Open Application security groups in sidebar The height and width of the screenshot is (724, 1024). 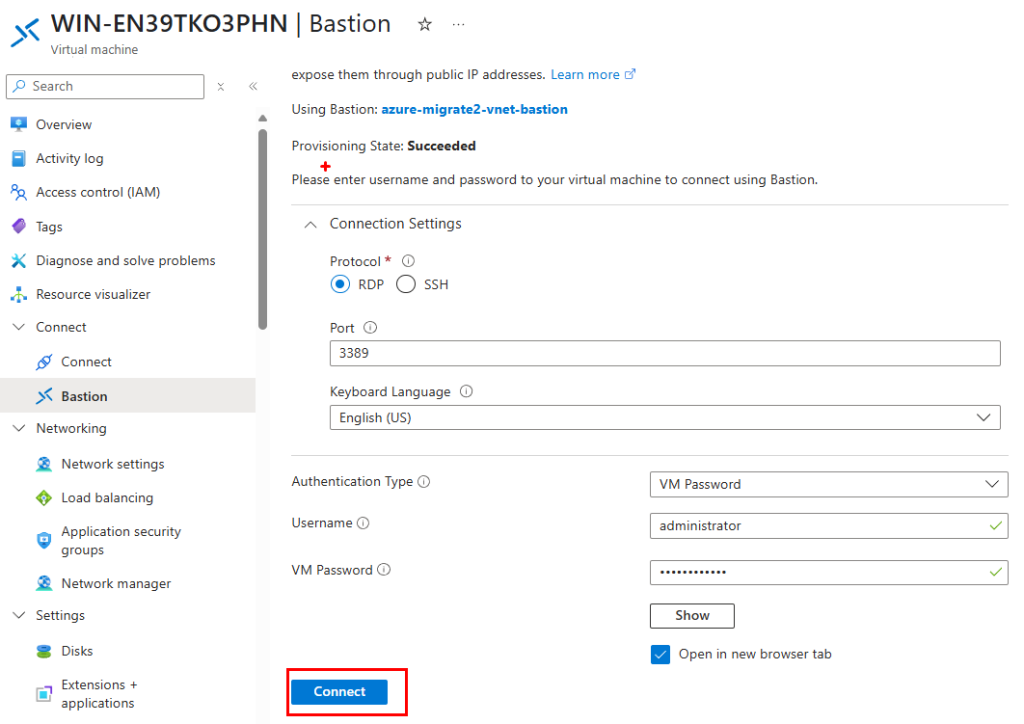[x=121, y=541]
